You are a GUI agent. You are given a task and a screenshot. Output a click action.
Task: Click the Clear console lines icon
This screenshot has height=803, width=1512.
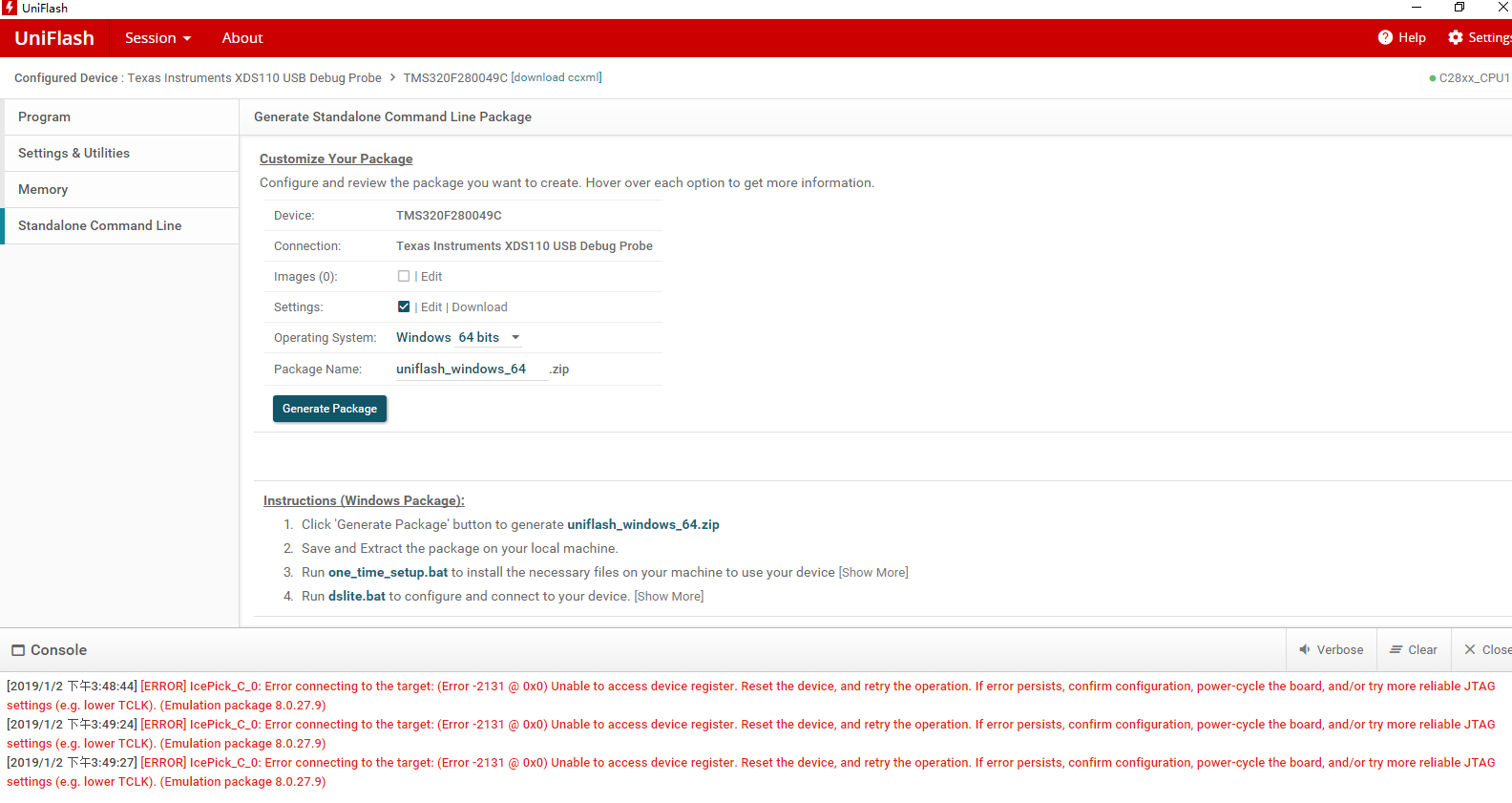(x=1396, y=649)
